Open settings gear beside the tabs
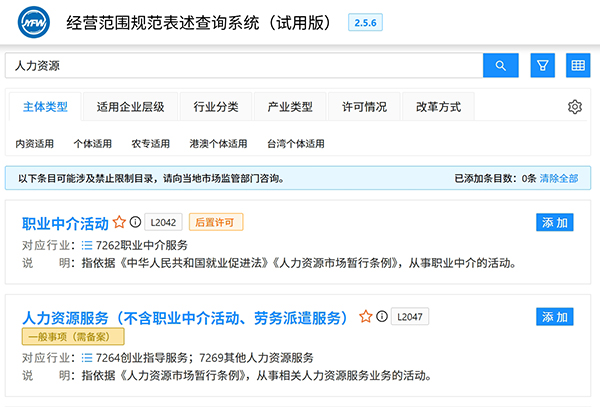The image size is (600, 407). (575, 107)
